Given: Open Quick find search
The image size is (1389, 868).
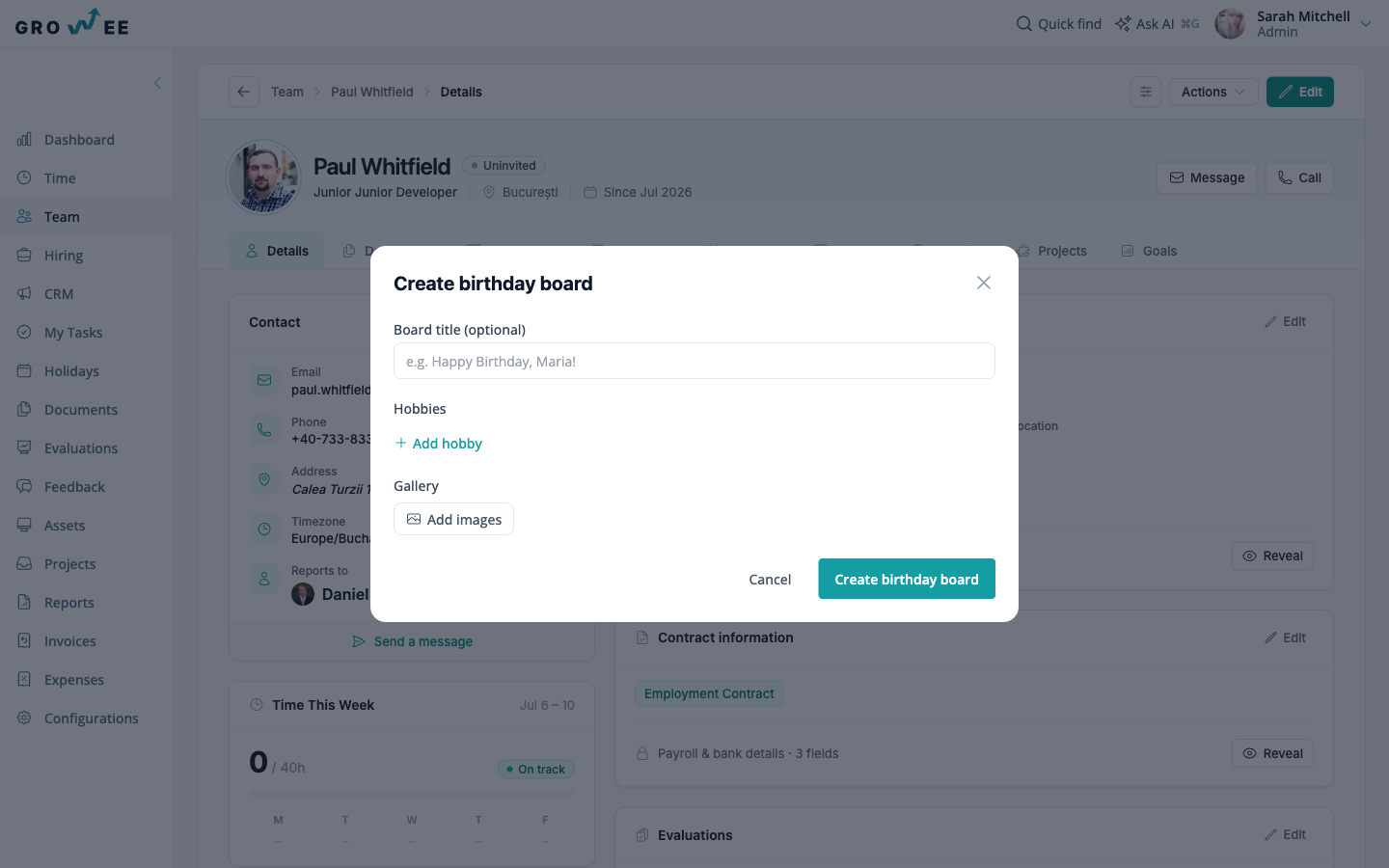Looking at the screenshot, I should [x=1058, y=24].
